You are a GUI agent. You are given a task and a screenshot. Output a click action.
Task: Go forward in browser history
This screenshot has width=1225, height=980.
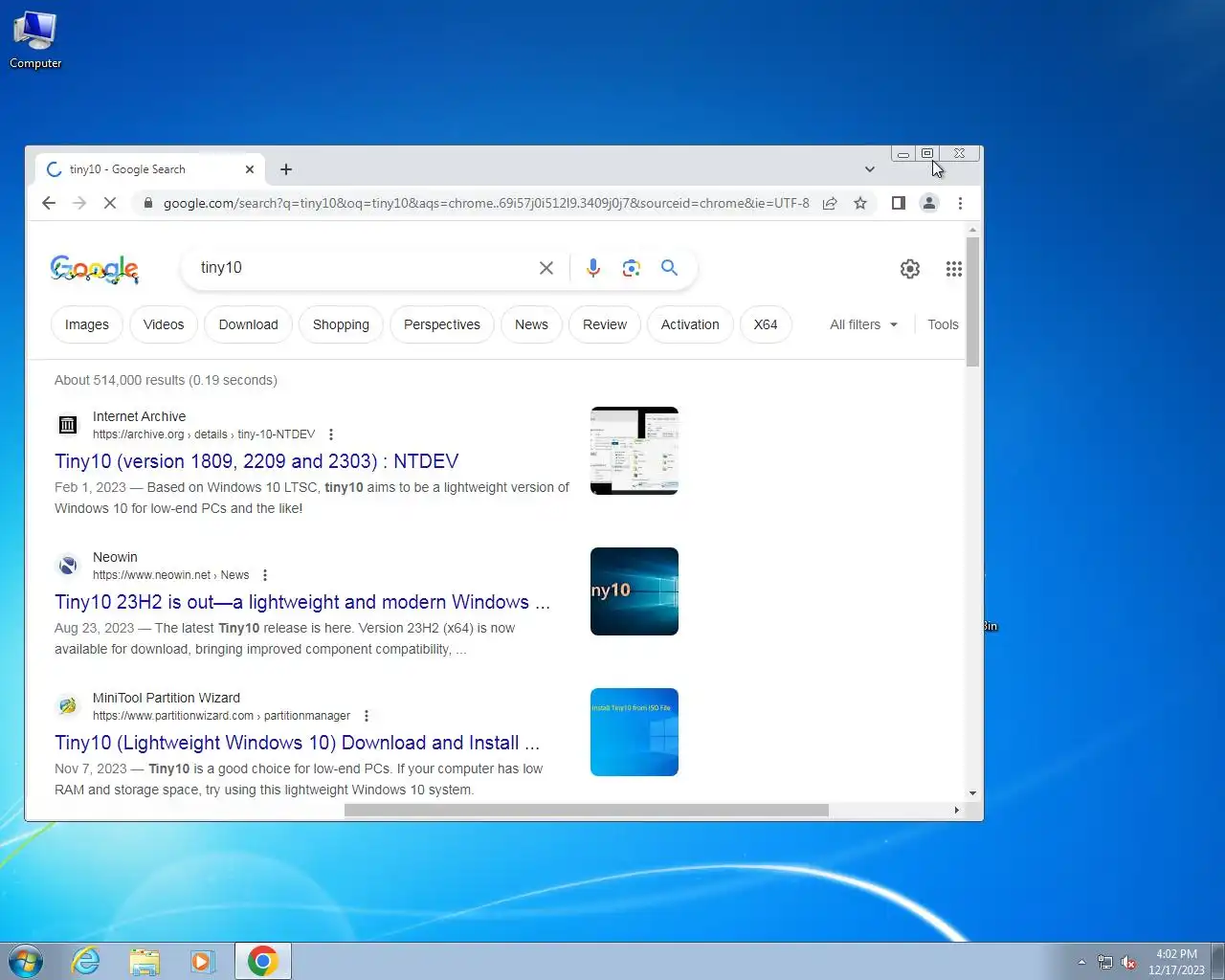(x=79, y=203)
